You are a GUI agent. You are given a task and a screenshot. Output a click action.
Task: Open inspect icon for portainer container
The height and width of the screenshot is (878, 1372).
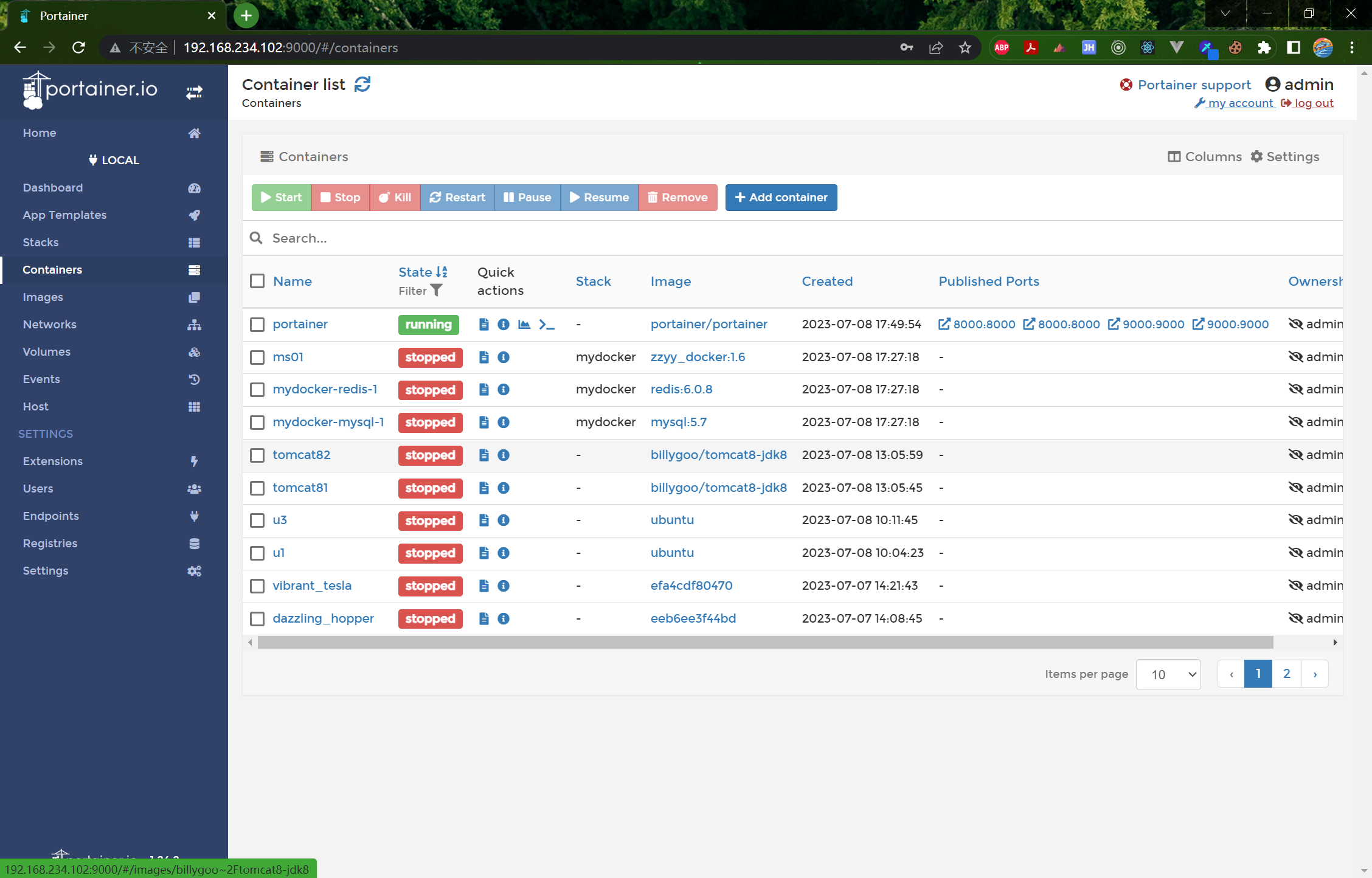click(504, 324)
